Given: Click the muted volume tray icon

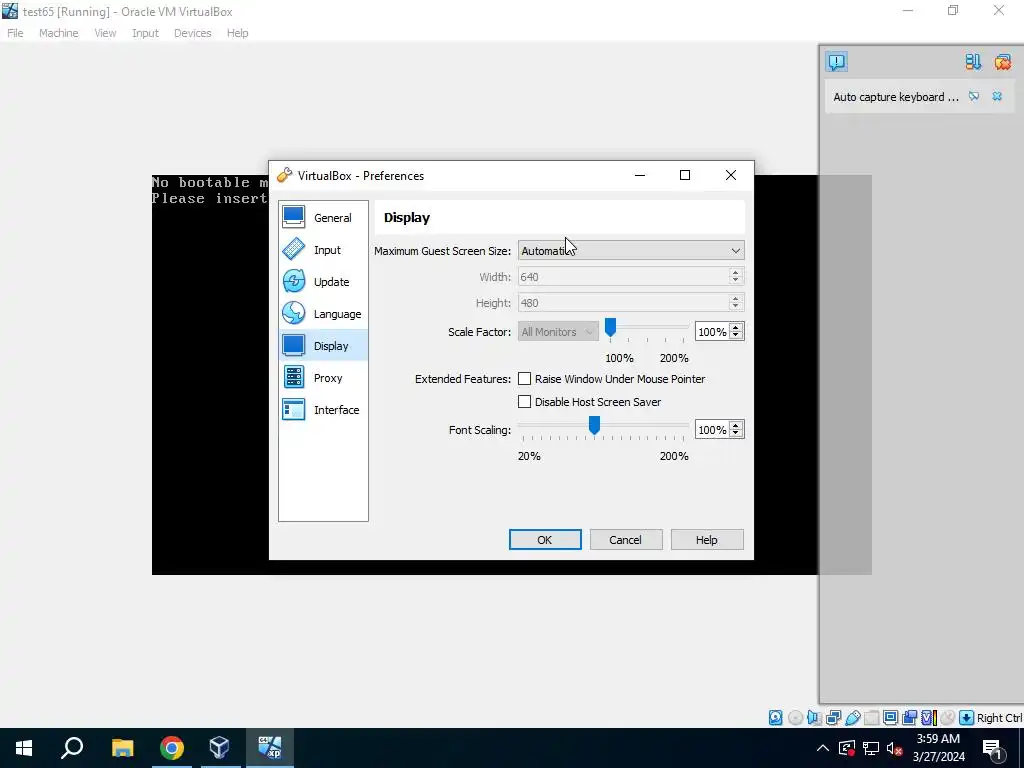Looking at the screenshot, I should (895, 748).
